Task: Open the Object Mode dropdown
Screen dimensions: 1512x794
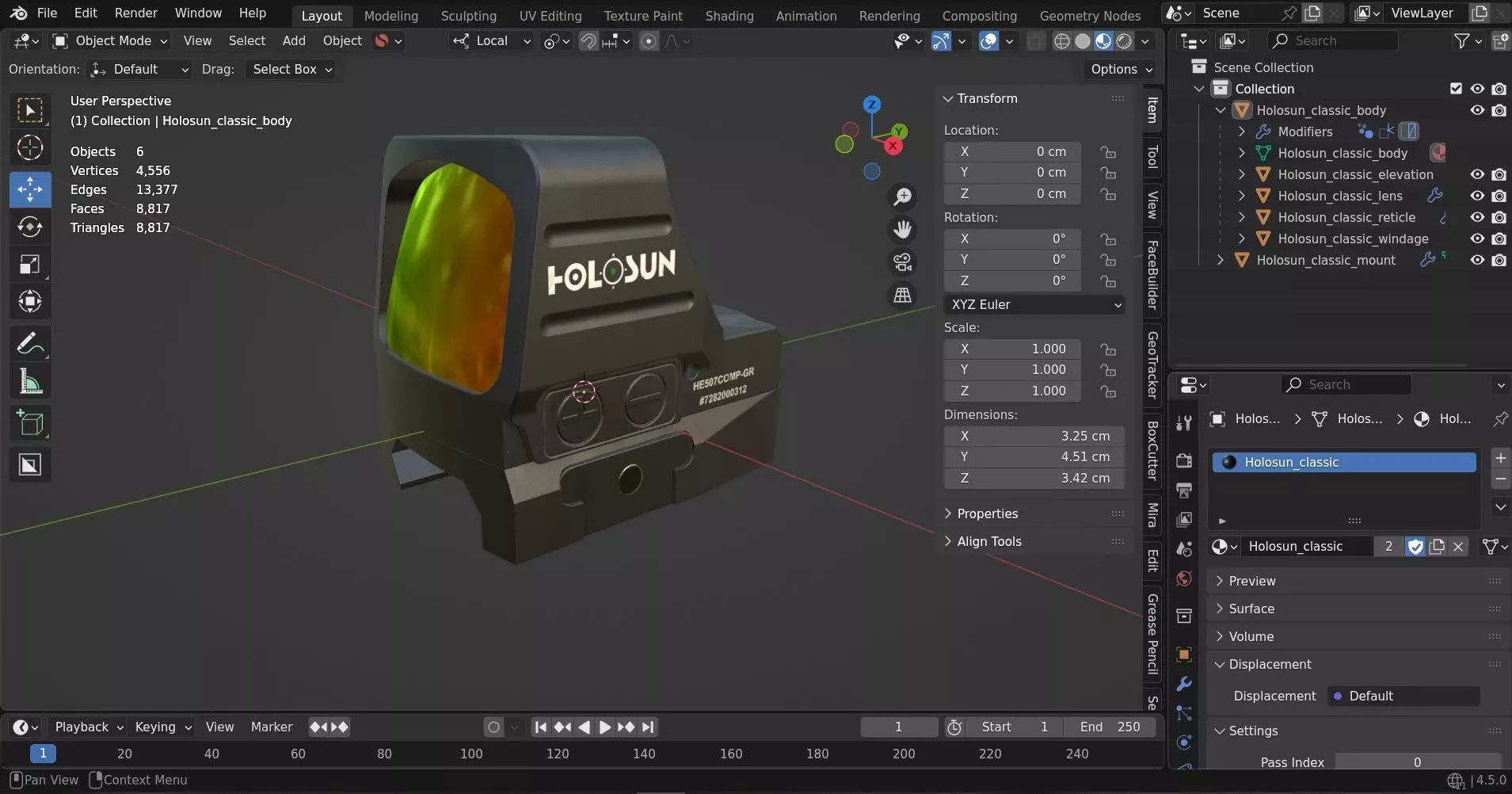Action: (x=111, y=41)
